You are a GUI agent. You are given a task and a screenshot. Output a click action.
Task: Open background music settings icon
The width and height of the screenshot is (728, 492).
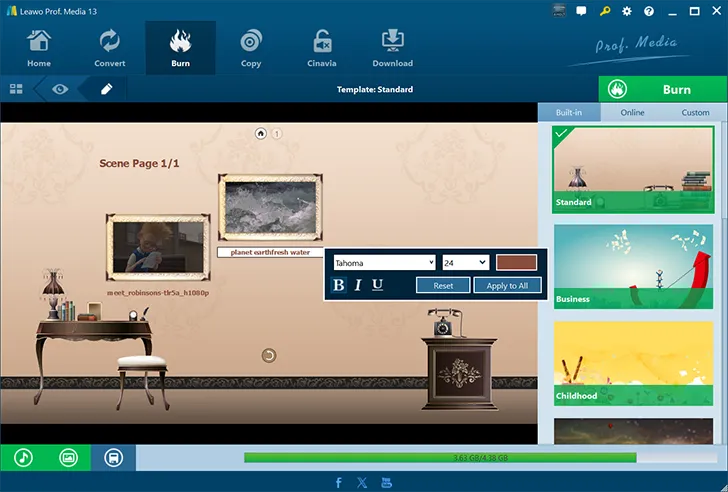23,458
